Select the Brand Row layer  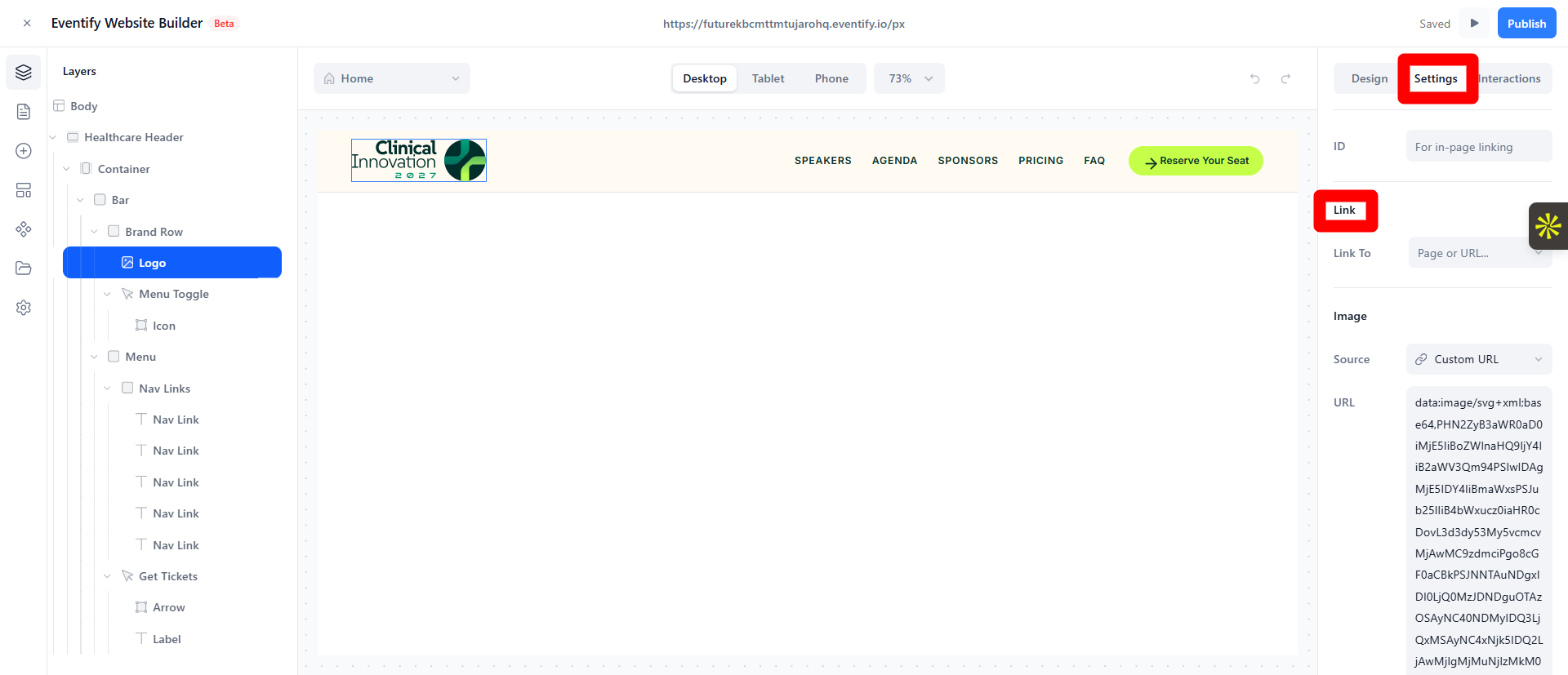coord(154,232)
